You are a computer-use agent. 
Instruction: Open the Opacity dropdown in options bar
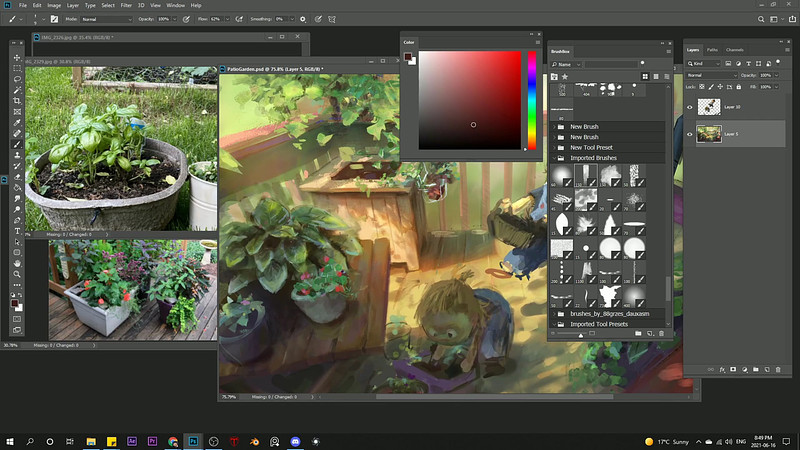point(174,19)
